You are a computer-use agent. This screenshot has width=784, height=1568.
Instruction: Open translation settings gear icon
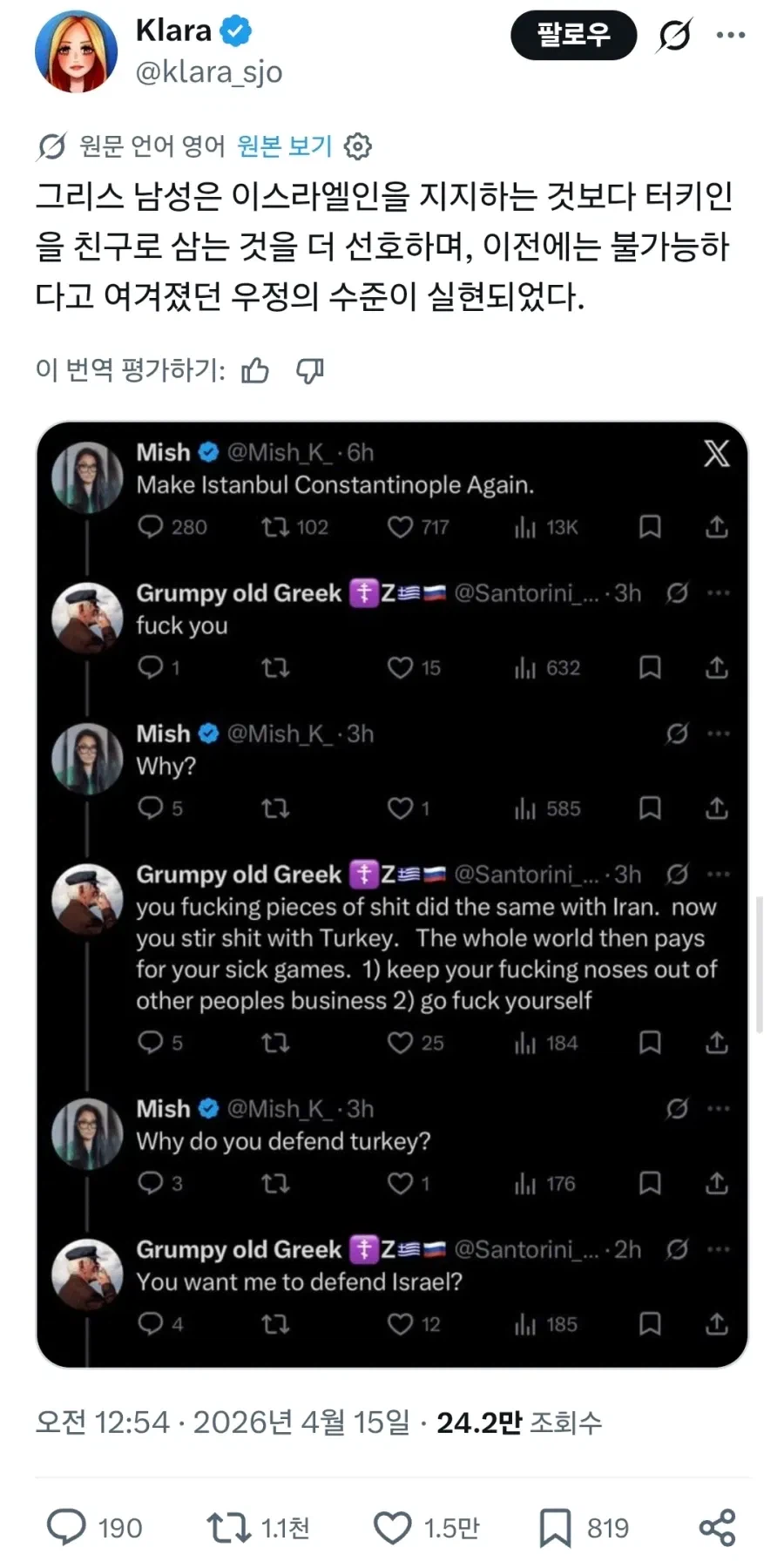pos(357,146)
